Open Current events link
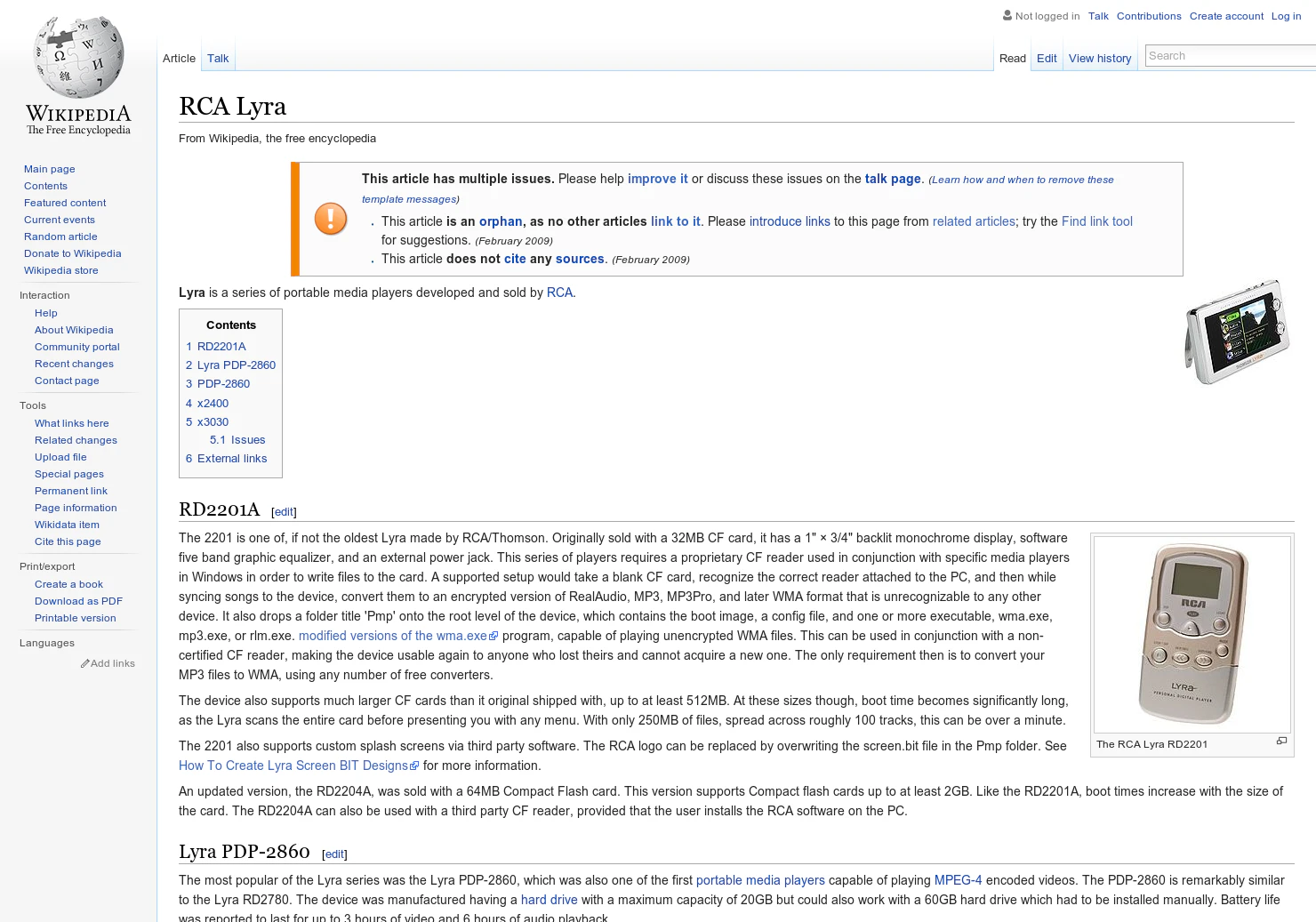Viewport: 1316px width, 922px height. [60, 220]
